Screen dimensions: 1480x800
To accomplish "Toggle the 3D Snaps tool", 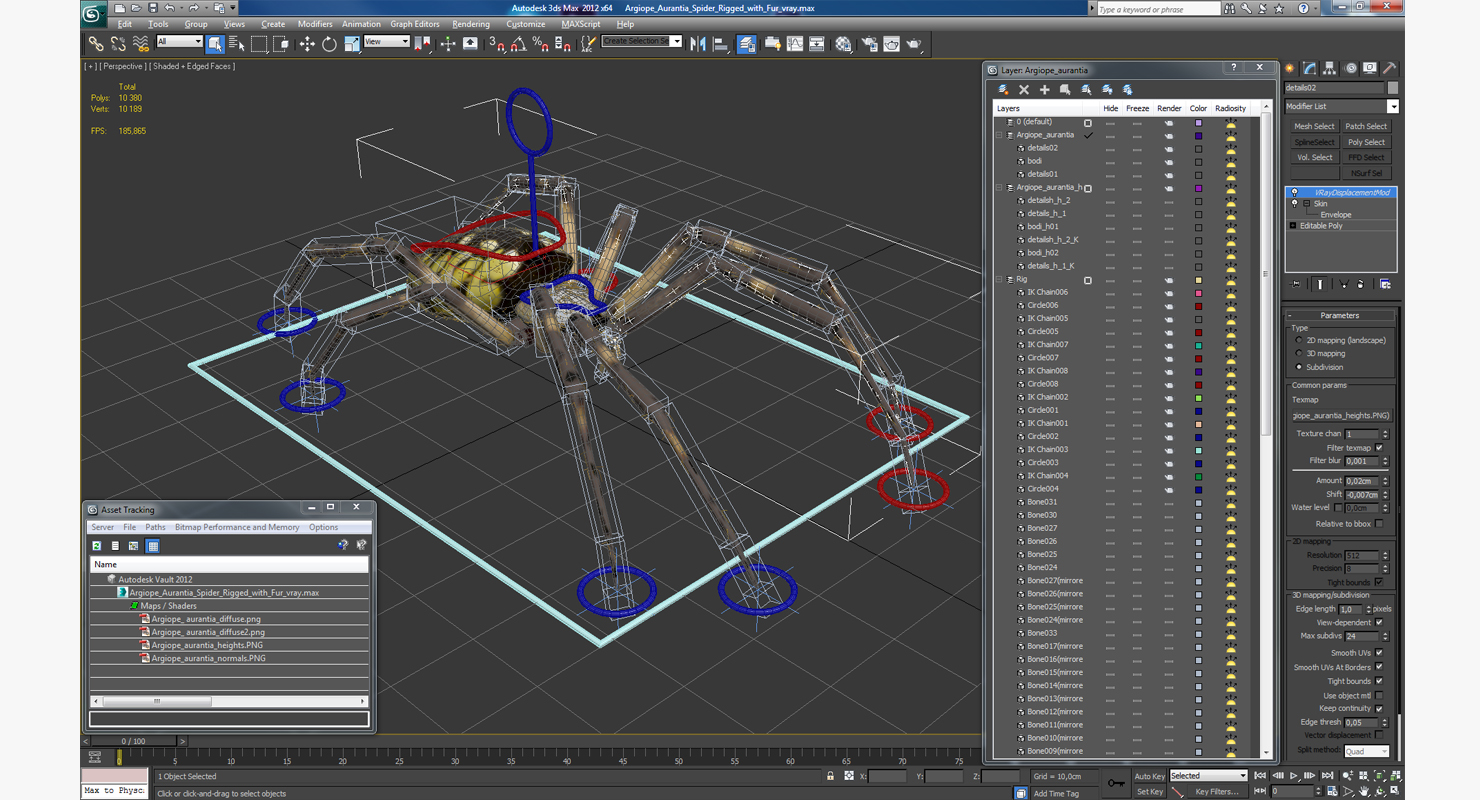I will pyautogui.click(x=497, y=44).
